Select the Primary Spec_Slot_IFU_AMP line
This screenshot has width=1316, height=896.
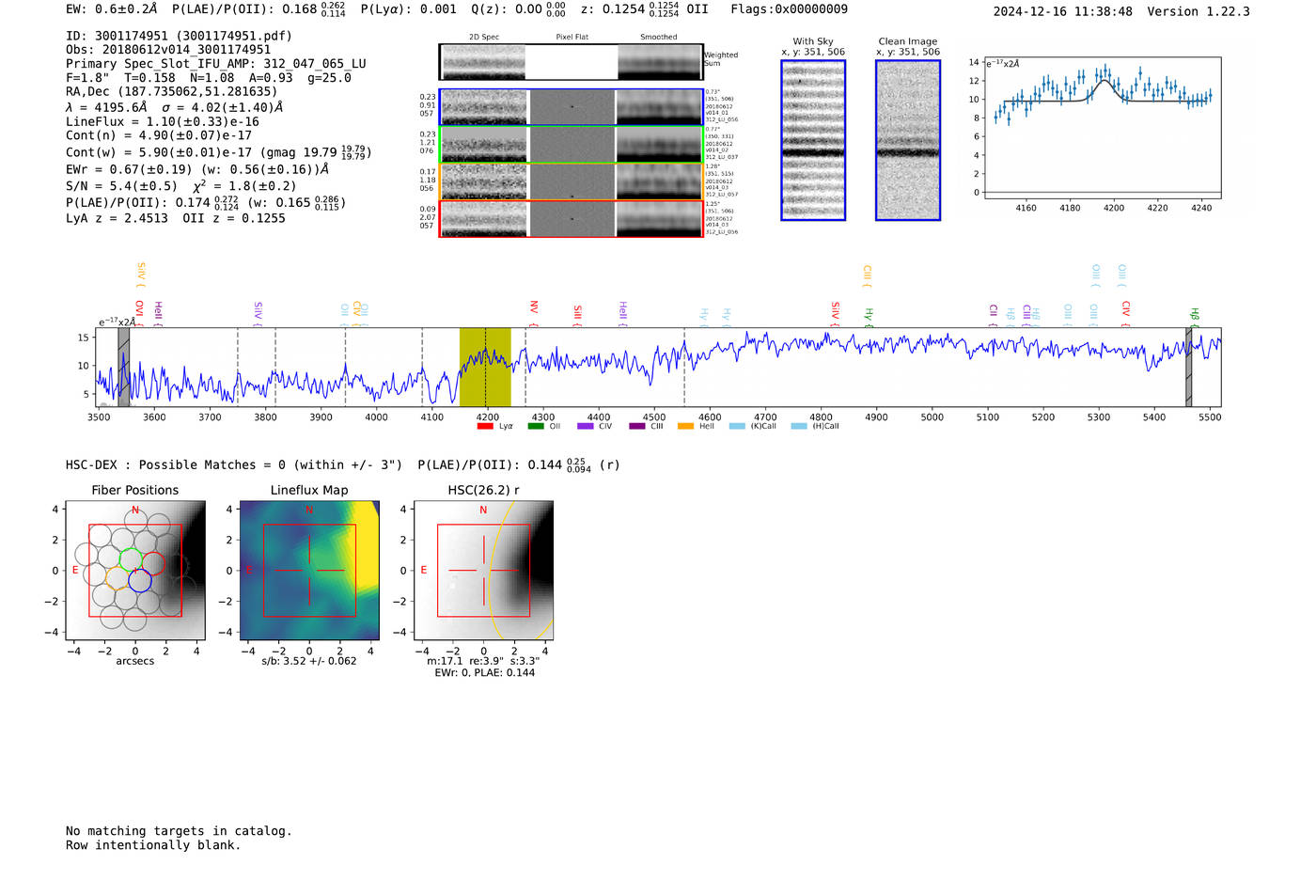(x=216, y=64)
